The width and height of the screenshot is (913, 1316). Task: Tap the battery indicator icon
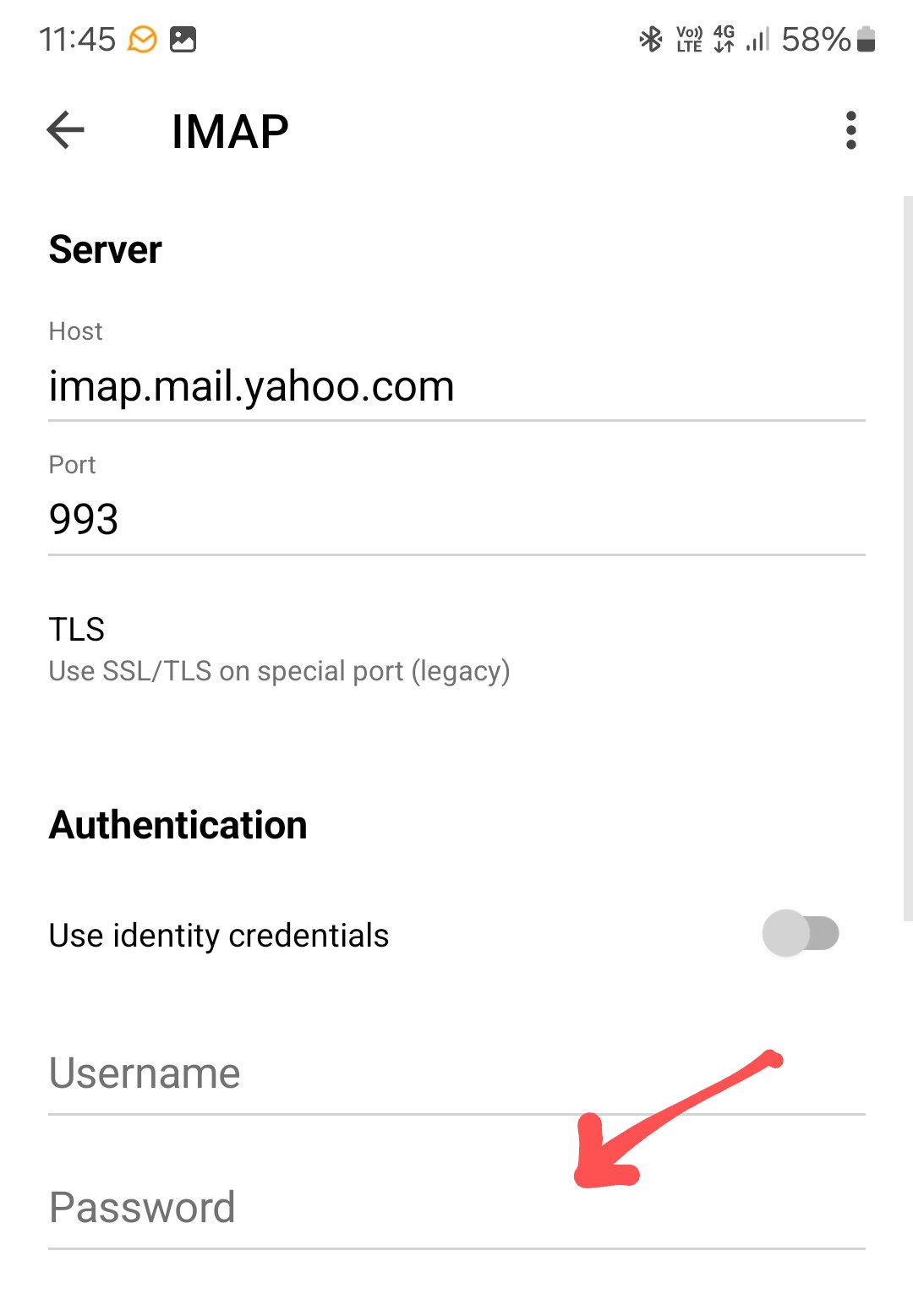[866, 39]
